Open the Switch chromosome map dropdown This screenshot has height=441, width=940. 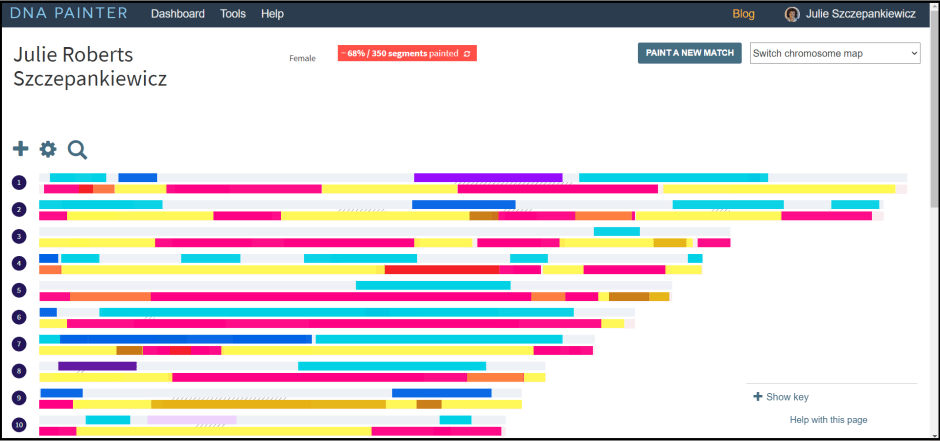pos(835,53)
